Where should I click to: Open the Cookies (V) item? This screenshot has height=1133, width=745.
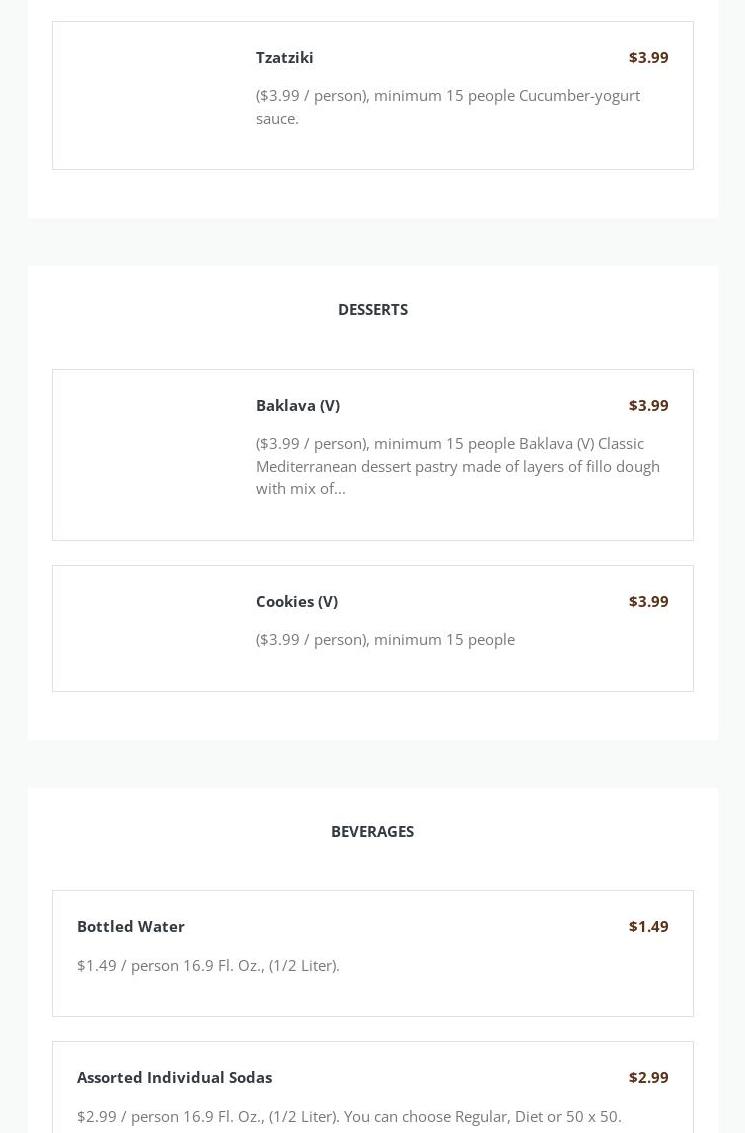point(296,601)
